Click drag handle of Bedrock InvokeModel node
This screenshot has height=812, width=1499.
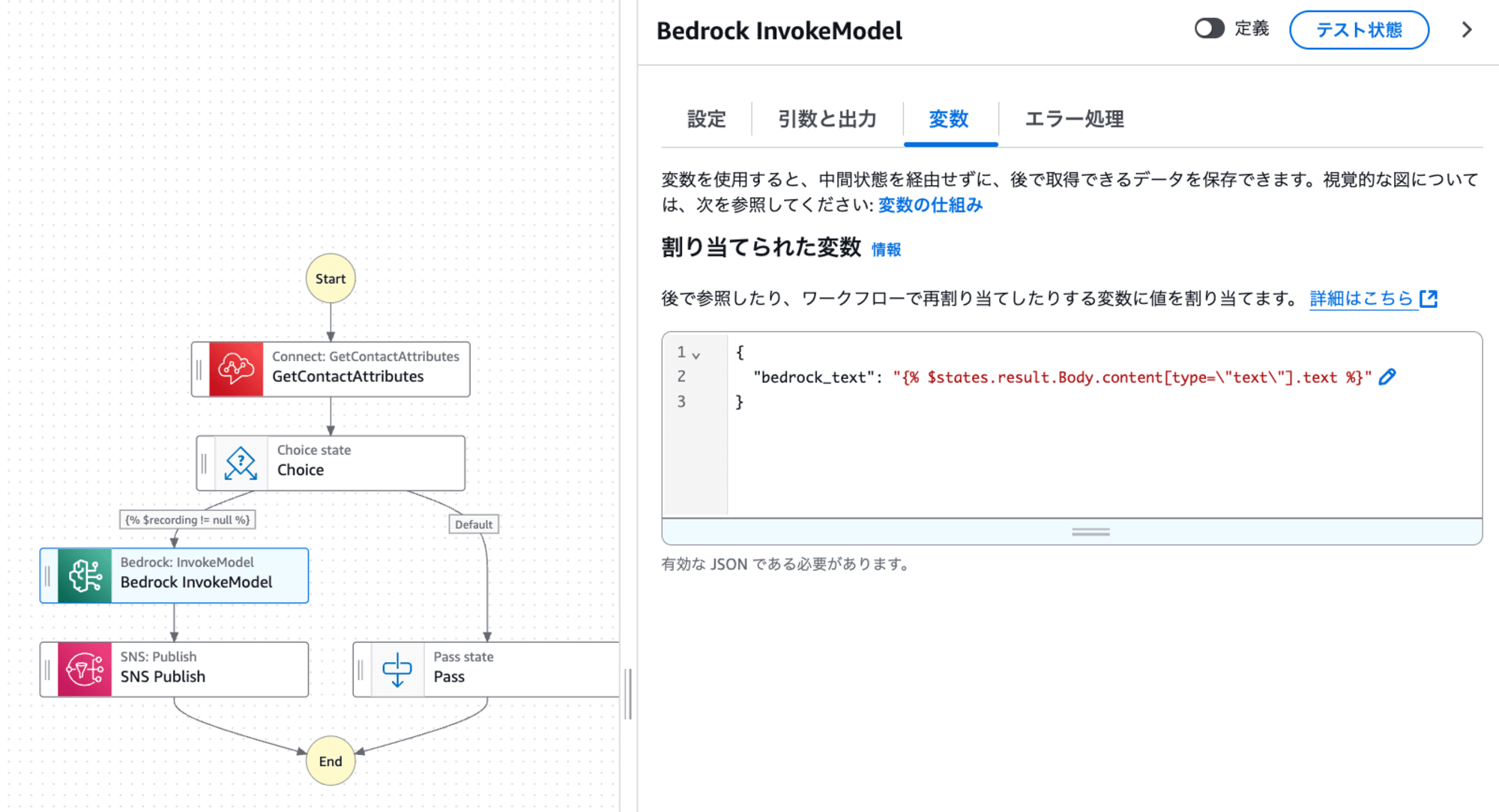(x=48, y=575)
